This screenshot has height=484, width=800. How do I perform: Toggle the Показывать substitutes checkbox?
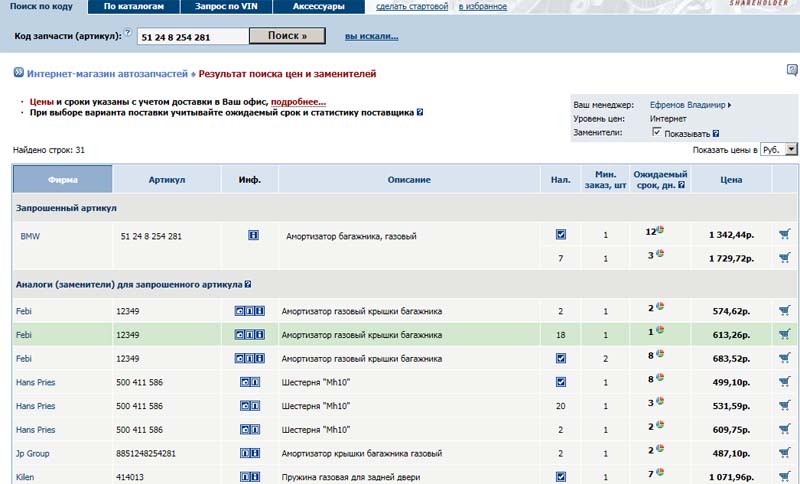point(657,132)
